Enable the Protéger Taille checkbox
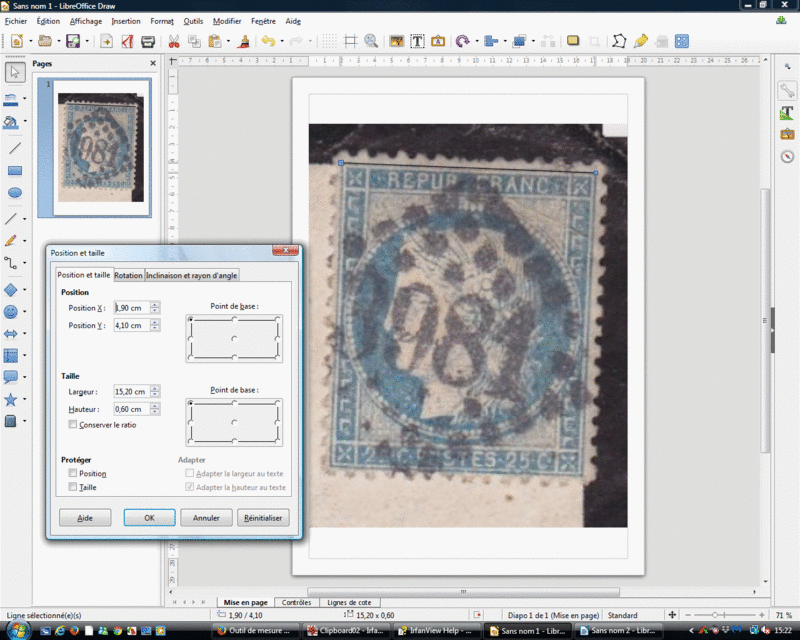Image resolution: width=800 pixels, height=640 pixels. (73, 487)
